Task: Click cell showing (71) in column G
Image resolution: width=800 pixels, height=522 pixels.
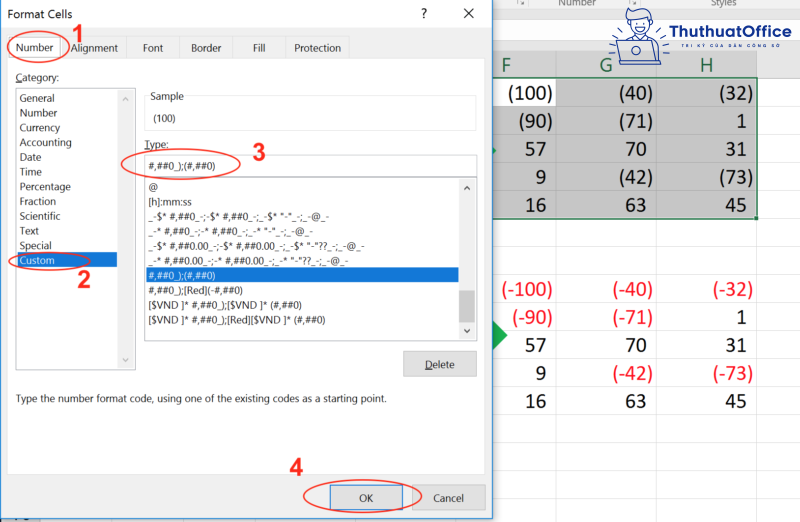Action: click(606, 121)
